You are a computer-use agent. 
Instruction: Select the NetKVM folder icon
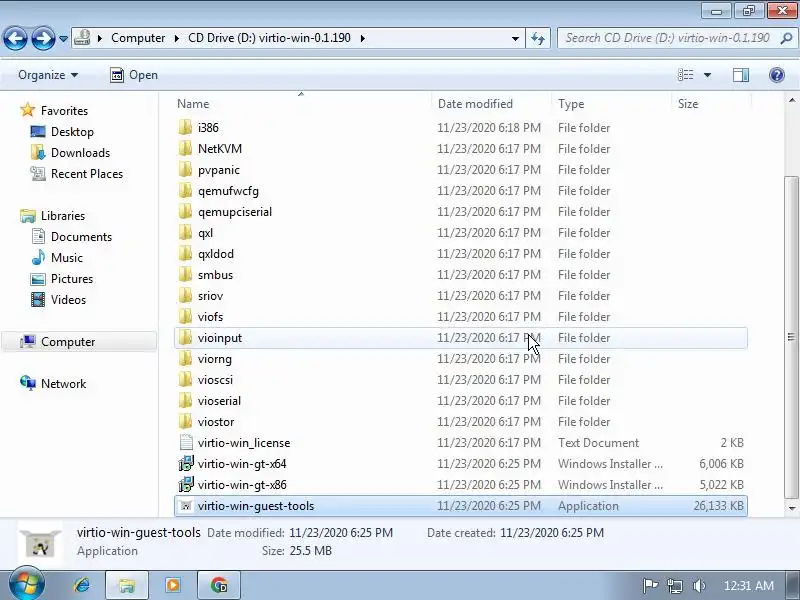[x=185, y=148]
